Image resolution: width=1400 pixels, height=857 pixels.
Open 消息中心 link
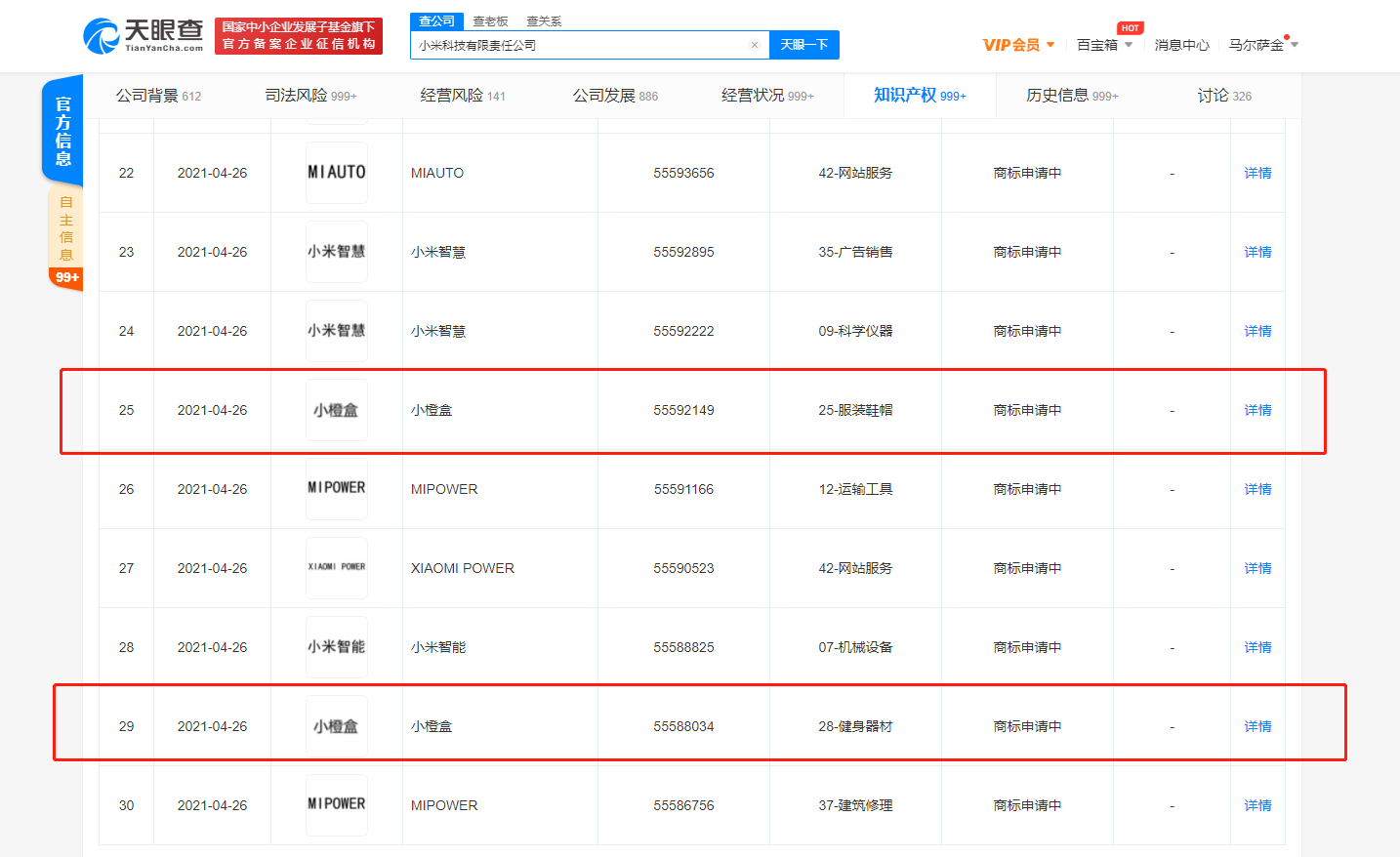click(x=1181, y=45)
